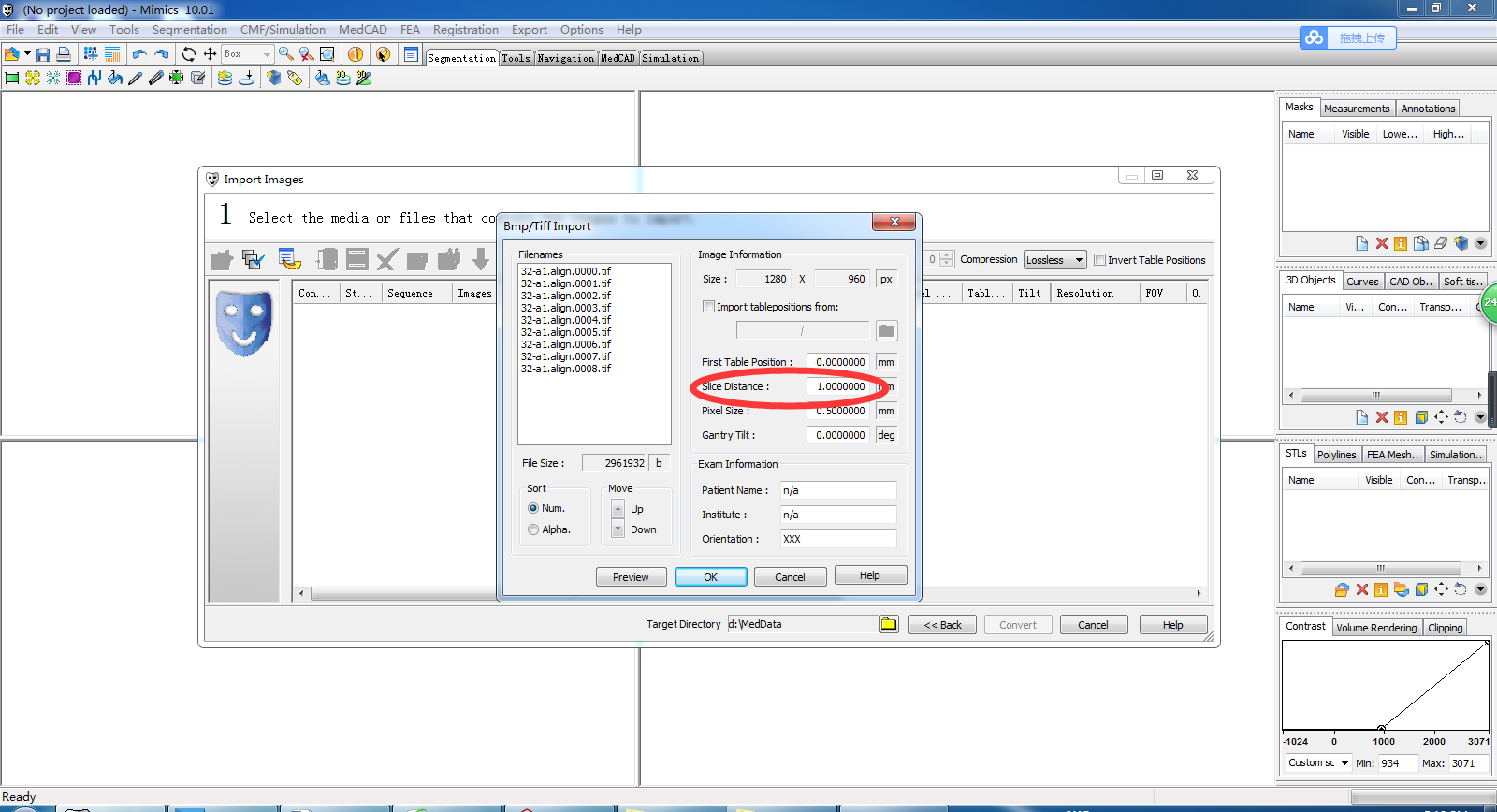This screenshot has width=1497, height=812.
Task: Click the Slice Distance value field
Action: (838, 386)
